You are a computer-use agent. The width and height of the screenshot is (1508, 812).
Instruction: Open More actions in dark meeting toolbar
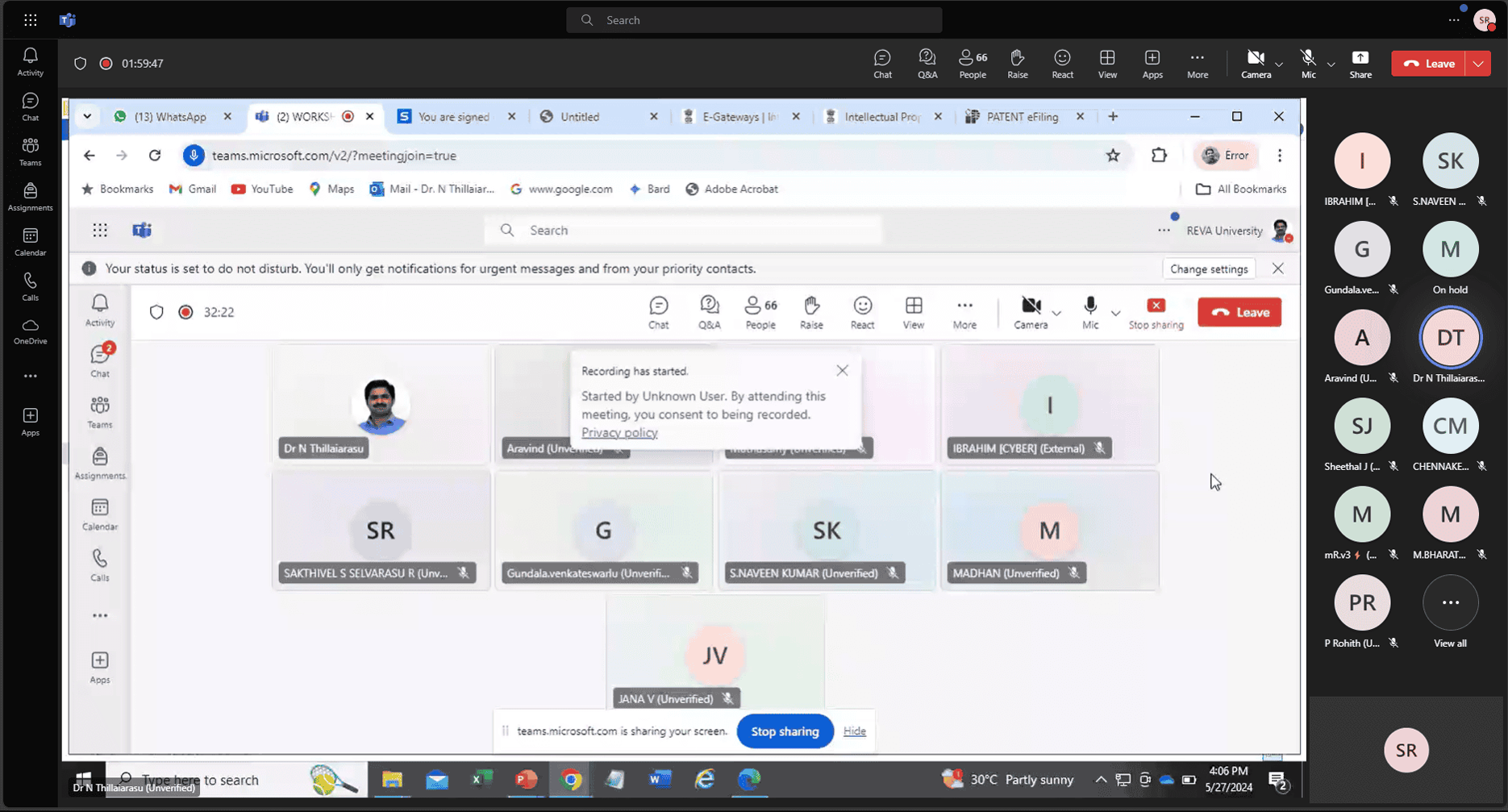pyautogui.click(x=1197, y=64)
